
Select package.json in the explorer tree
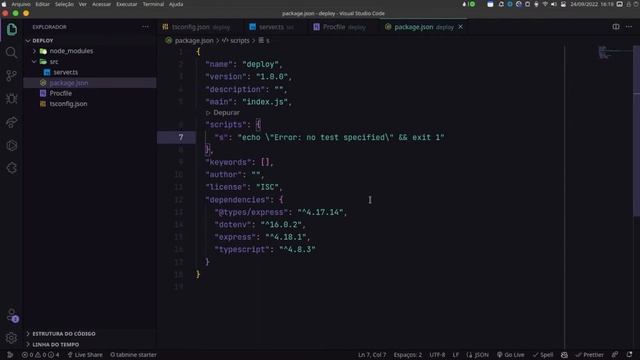(x=69, y=83)
